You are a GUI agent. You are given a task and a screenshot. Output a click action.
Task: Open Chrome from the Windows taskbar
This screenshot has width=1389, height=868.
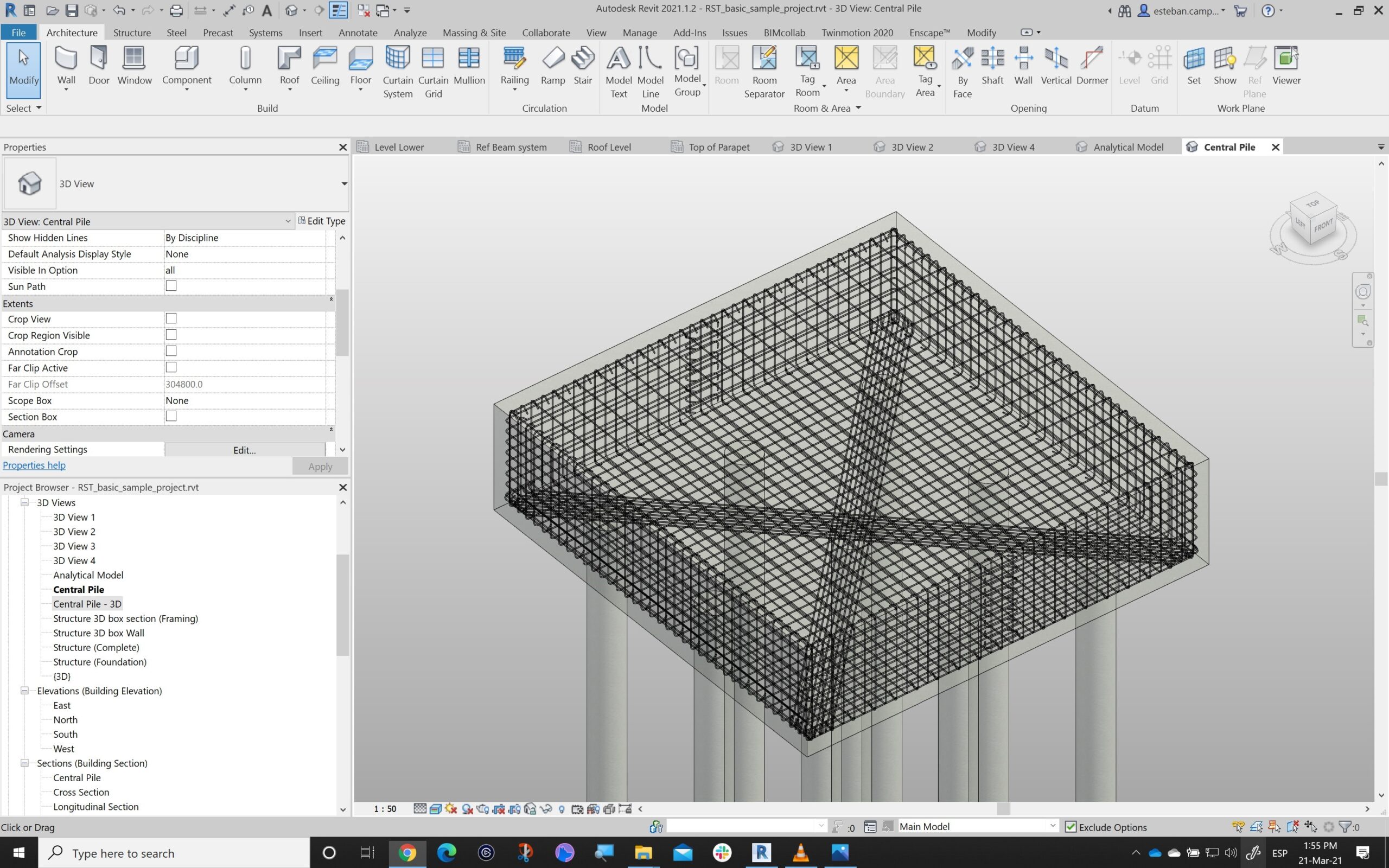(407, 852)
